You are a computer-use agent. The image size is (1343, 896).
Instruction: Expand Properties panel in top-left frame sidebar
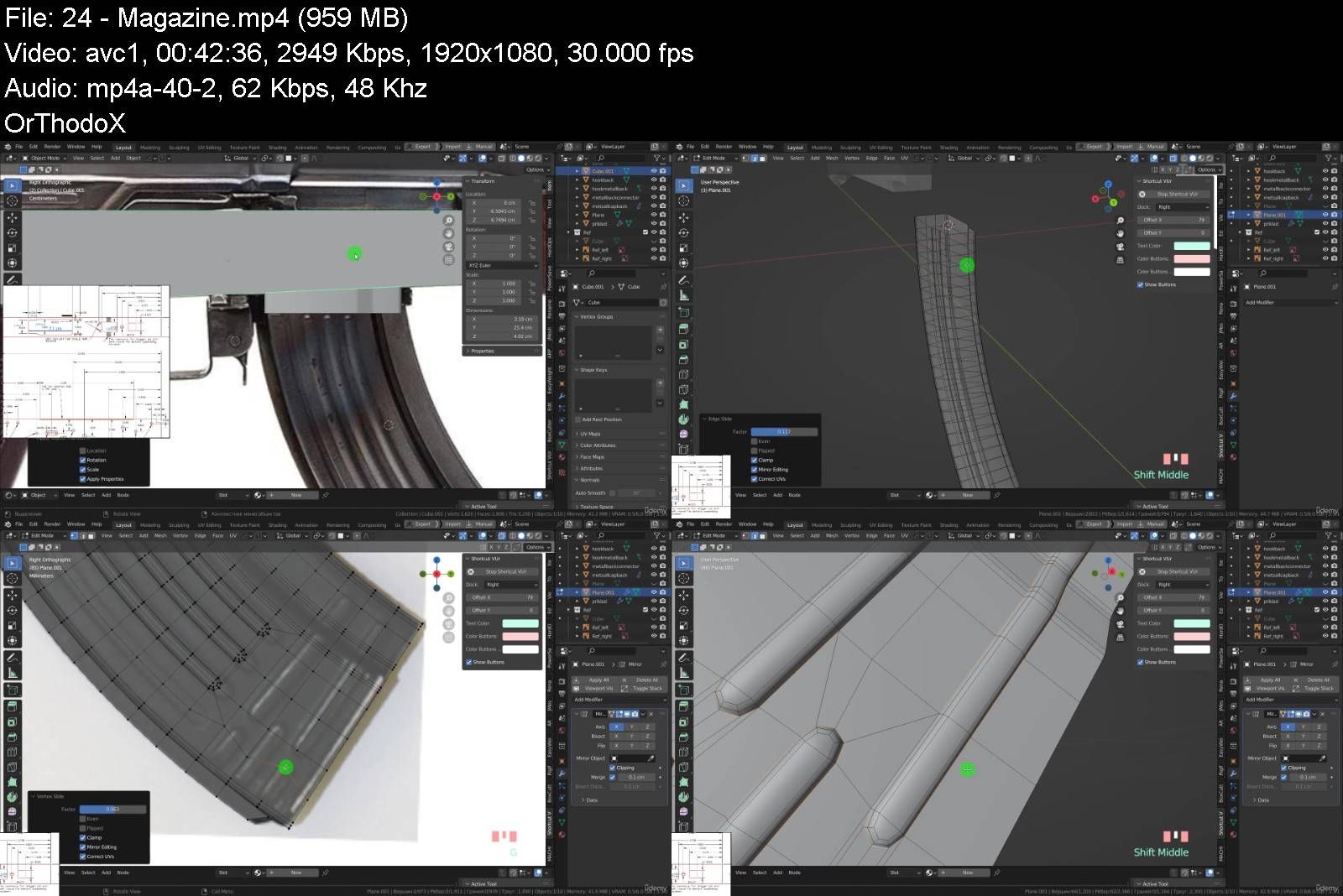(x=502, y=351)
